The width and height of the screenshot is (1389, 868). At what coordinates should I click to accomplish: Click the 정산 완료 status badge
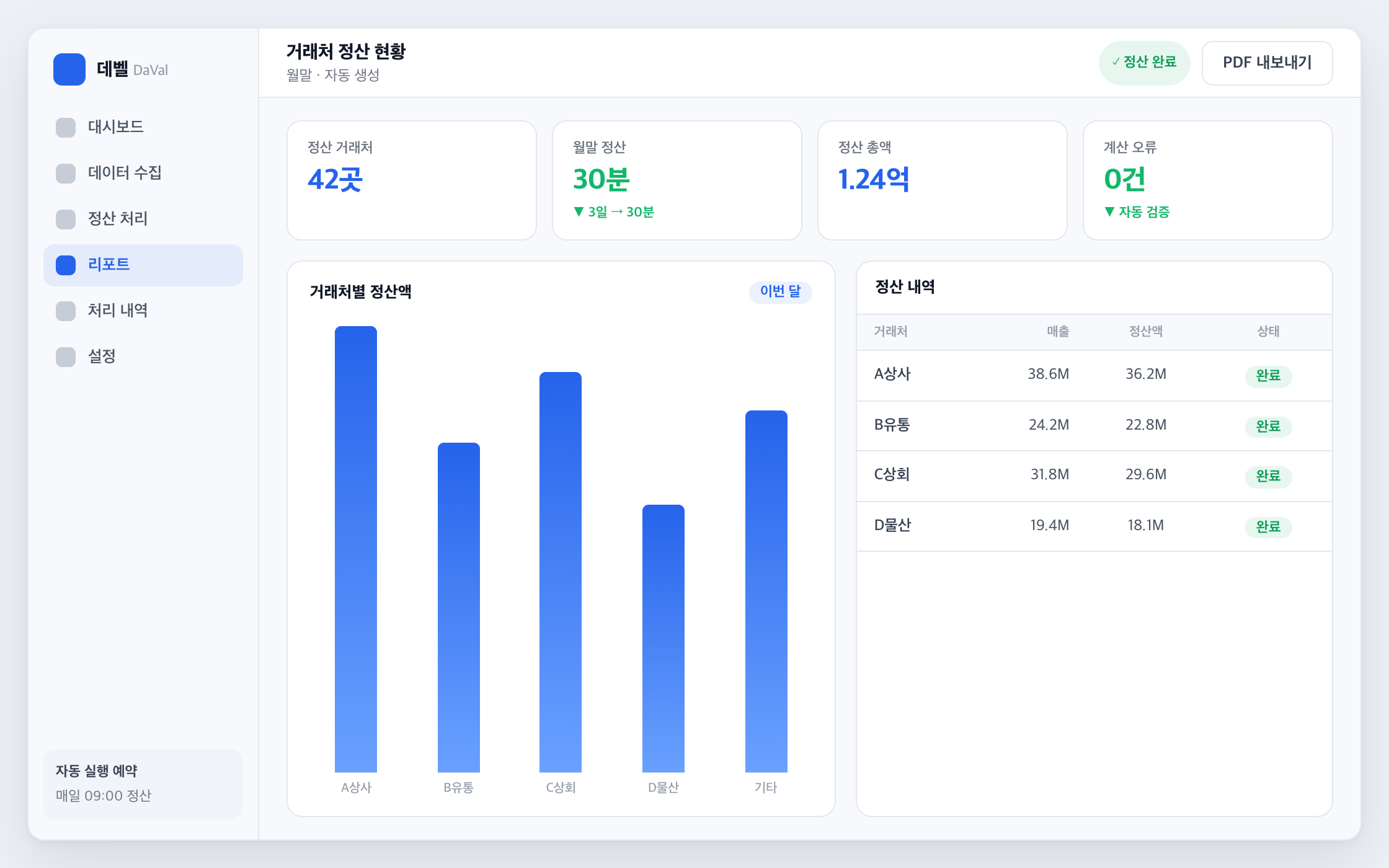[1144, 63]
